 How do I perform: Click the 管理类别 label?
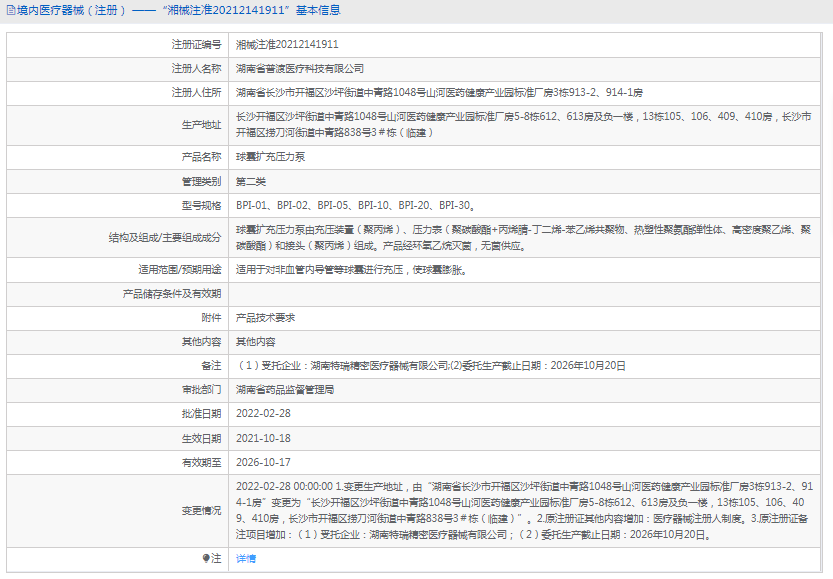click(x=201, y=182)
